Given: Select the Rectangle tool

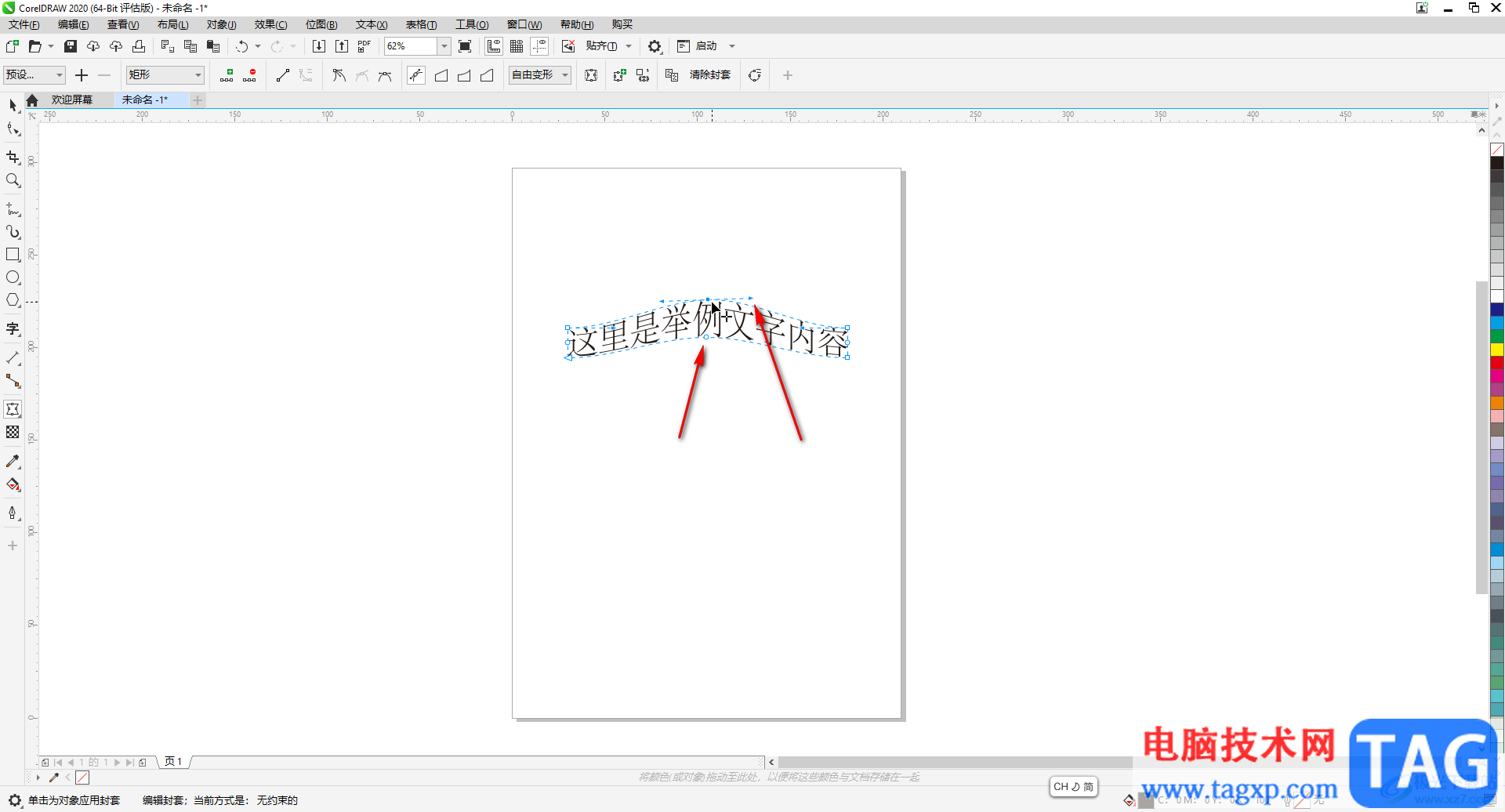Looking at the screenshot, I should pos(13,255).
